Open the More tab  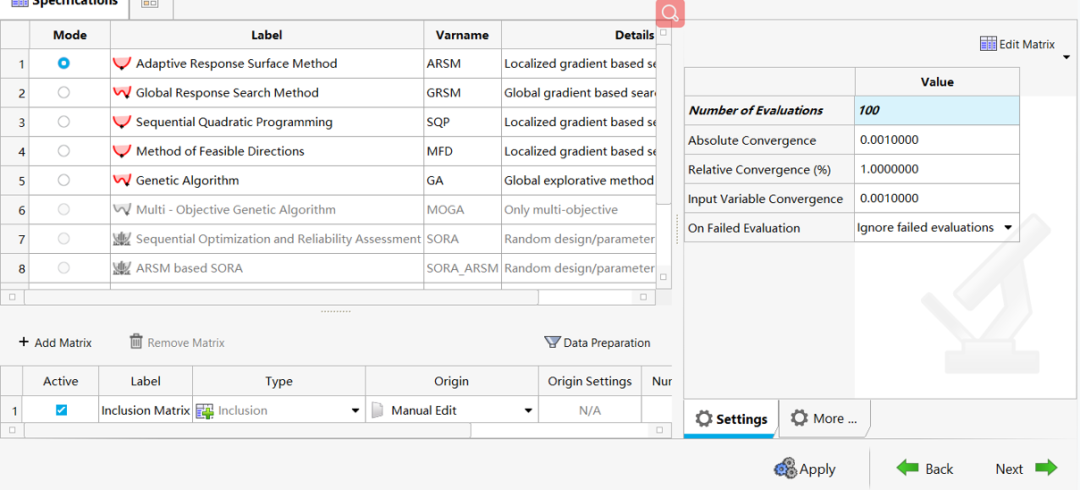coord(824,418)
